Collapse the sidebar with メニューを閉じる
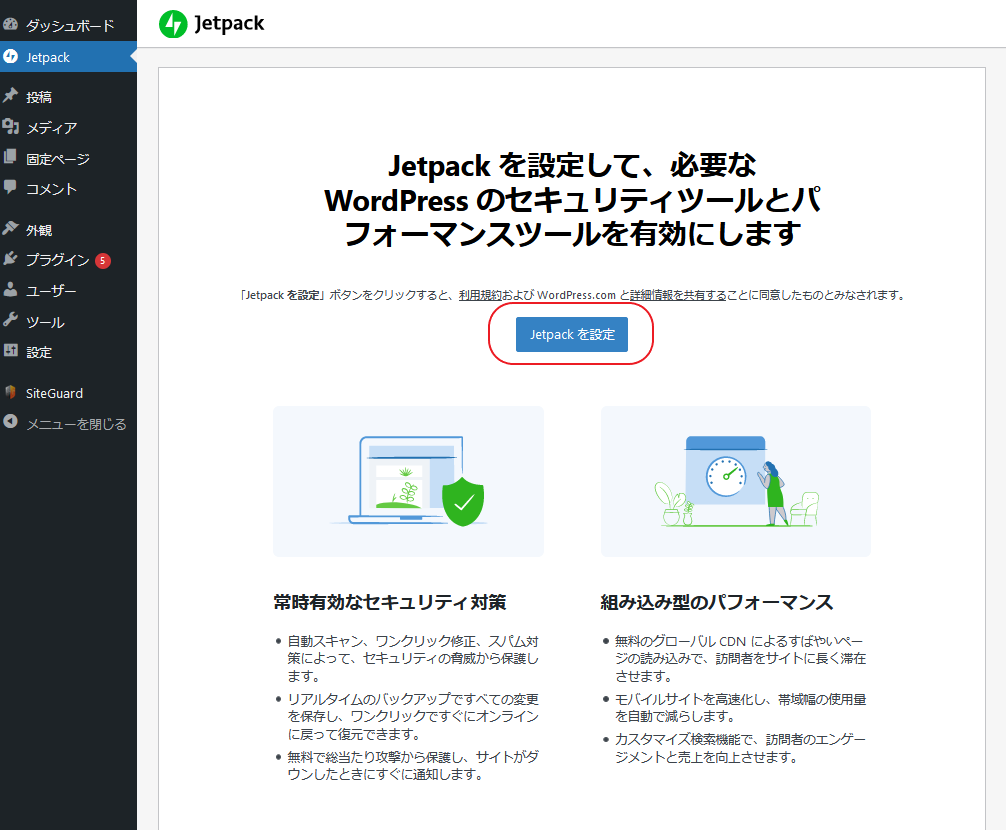This screenshot has width=1006, height=830. 76,424
